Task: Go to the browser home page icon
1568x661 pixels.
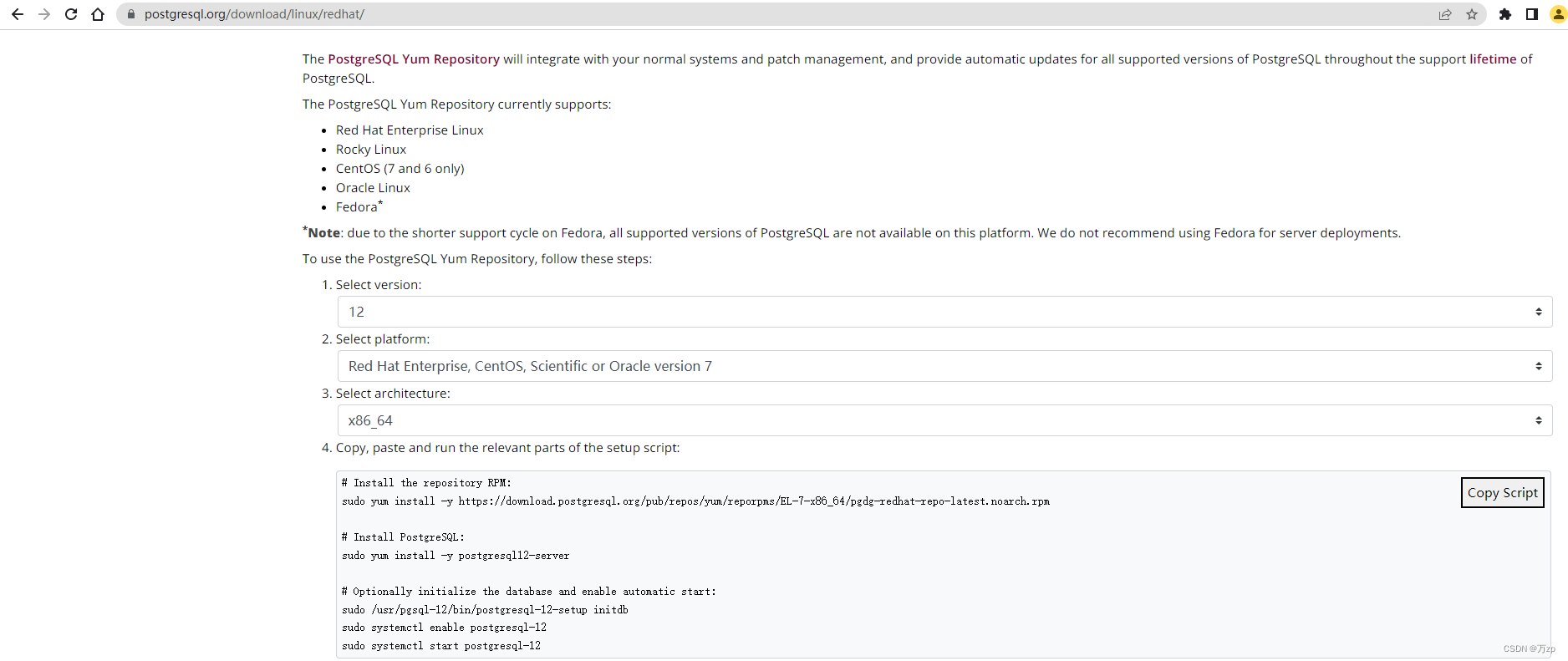Action: (x=98, y=14)
